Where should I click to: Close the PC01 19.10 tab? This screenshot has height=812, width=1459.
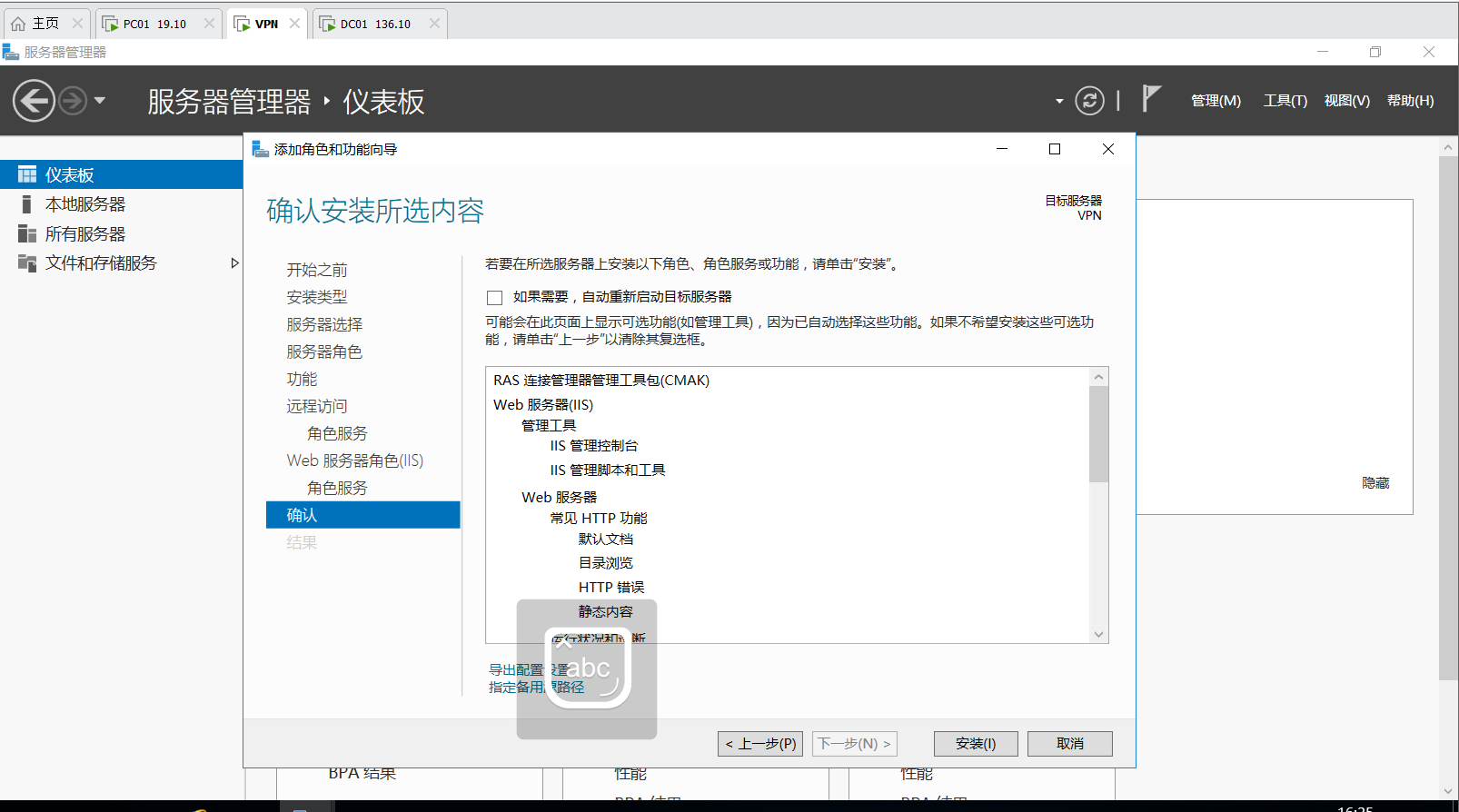(x=209, y=24)
